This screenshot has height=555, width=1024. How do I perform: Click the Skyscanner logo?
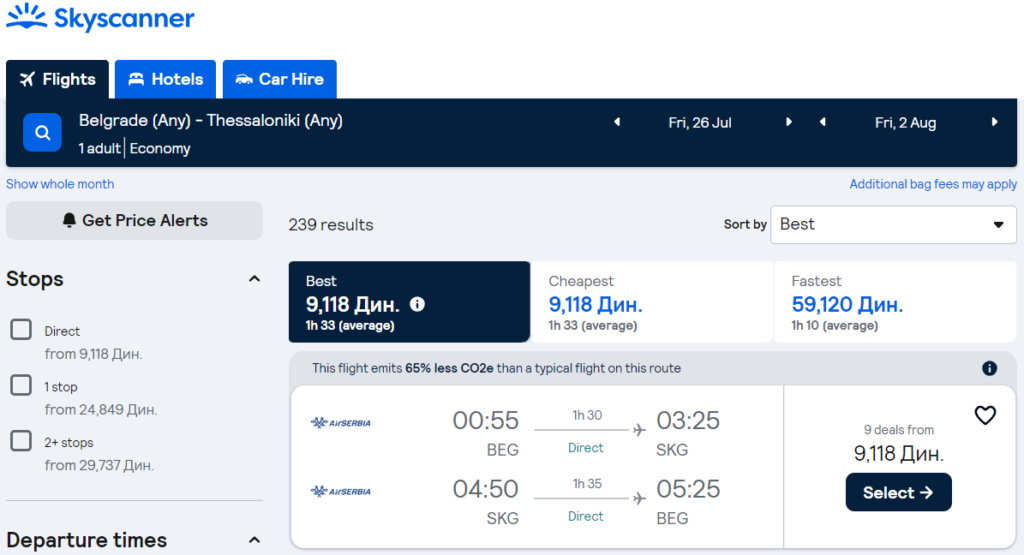[x=100, y=19]
